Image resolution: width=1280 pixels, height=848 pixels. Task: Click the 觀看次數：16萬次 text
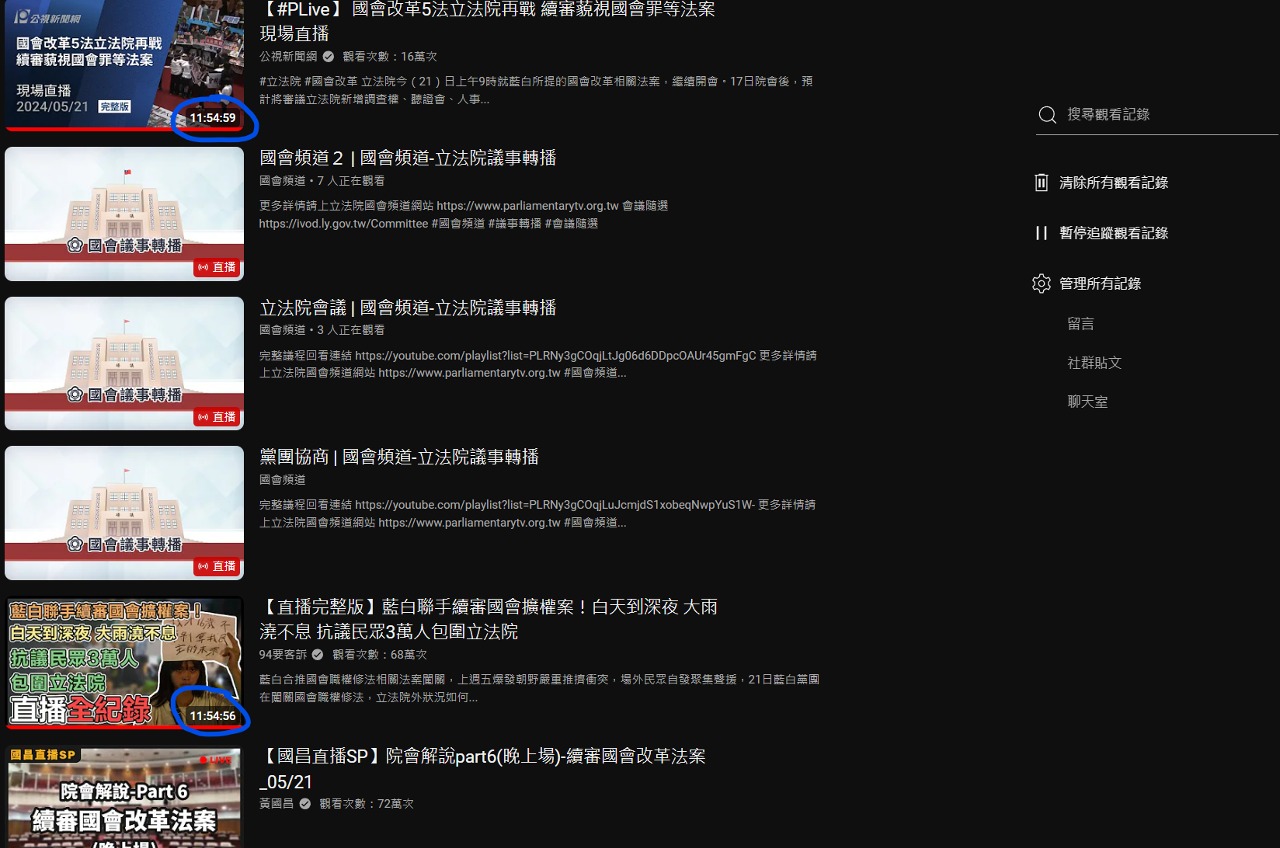[390, 57]
